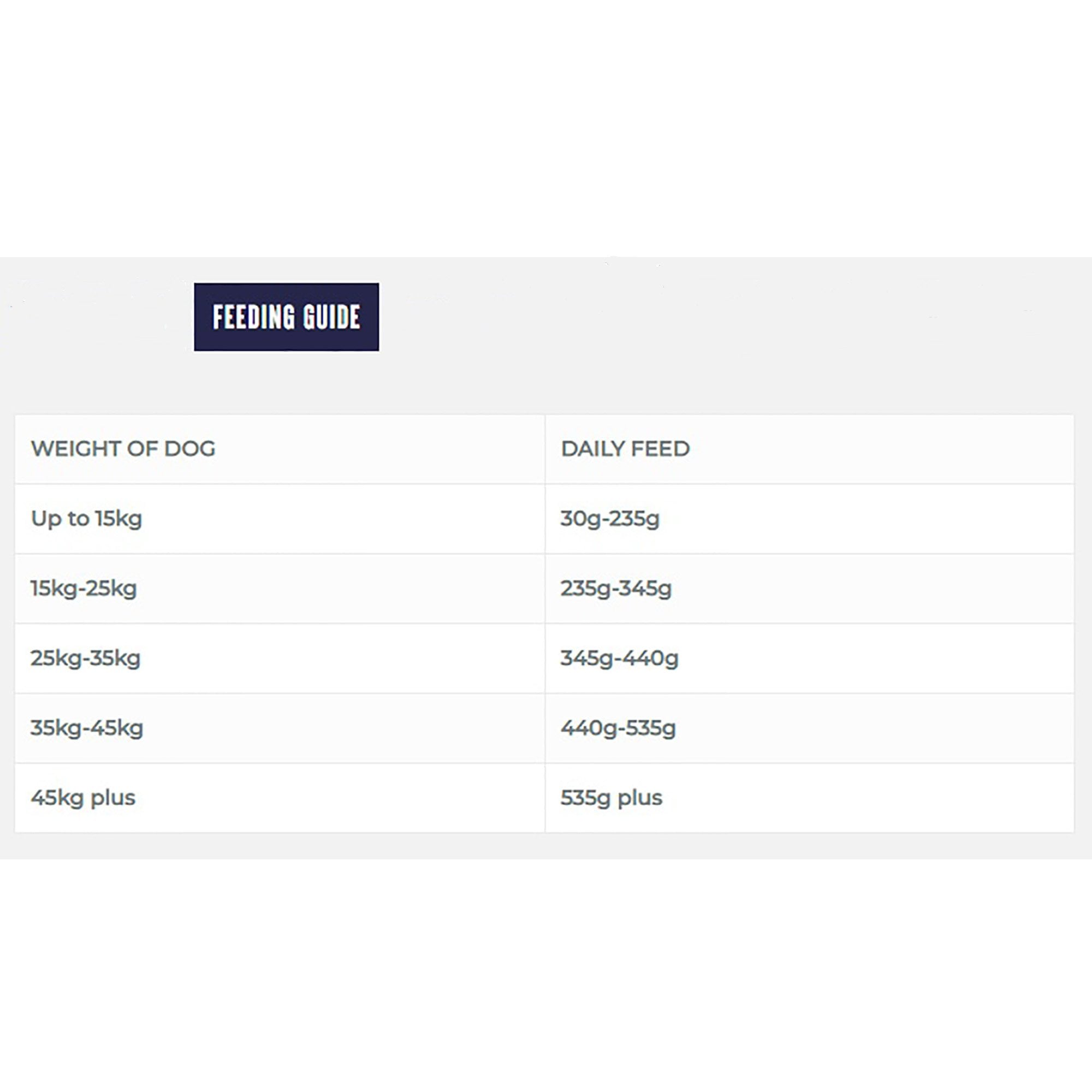Image resolution: width=1092 pixels, height=1092 pixels.
Task: Select the 30g-235g daily feed cell
Action: tap(610, 519)
